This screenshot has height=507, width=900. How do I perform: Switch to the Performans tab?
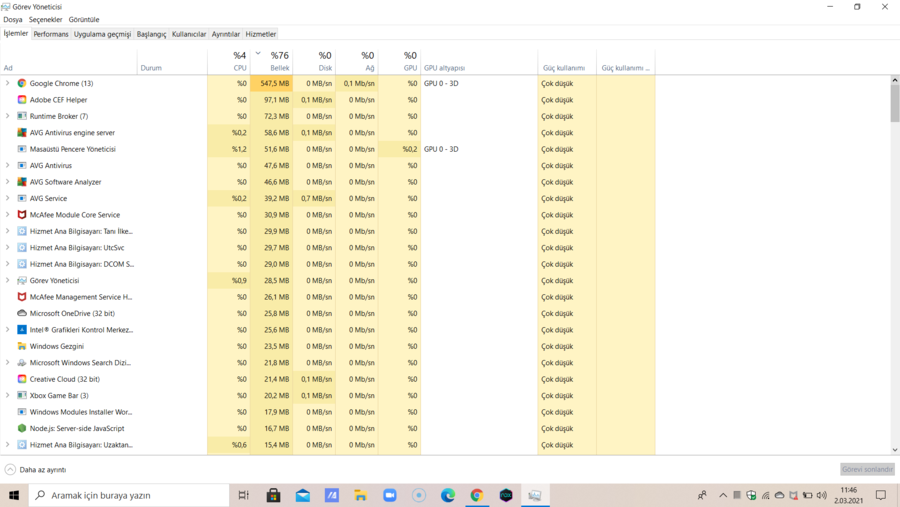[x=51, y=34]
